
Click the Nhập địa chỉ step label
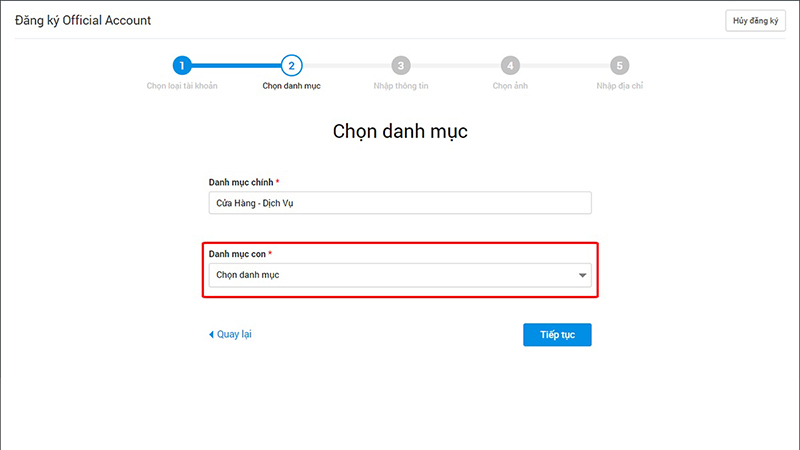[x=619, y=86]
